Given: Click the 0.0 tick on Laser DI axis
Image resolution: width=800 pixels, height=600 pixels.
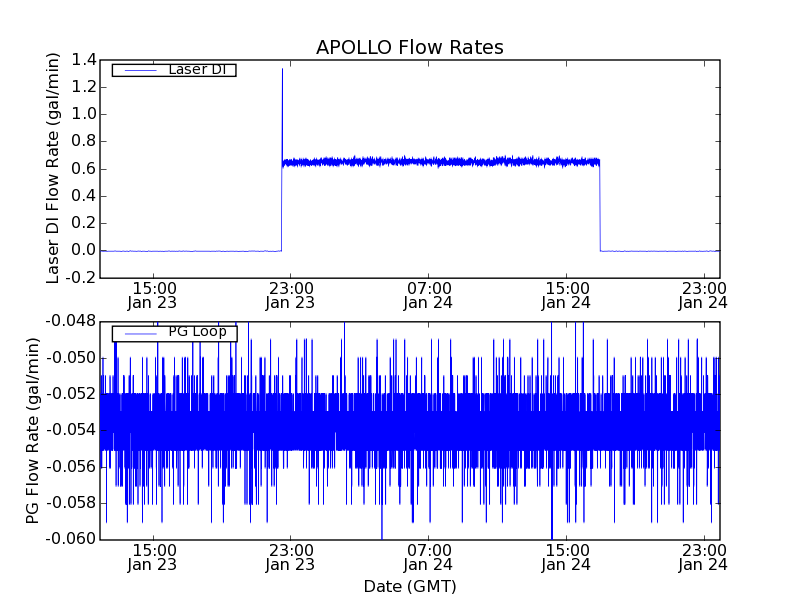Looking at the screenshot, I should click(x=84, y=251).
